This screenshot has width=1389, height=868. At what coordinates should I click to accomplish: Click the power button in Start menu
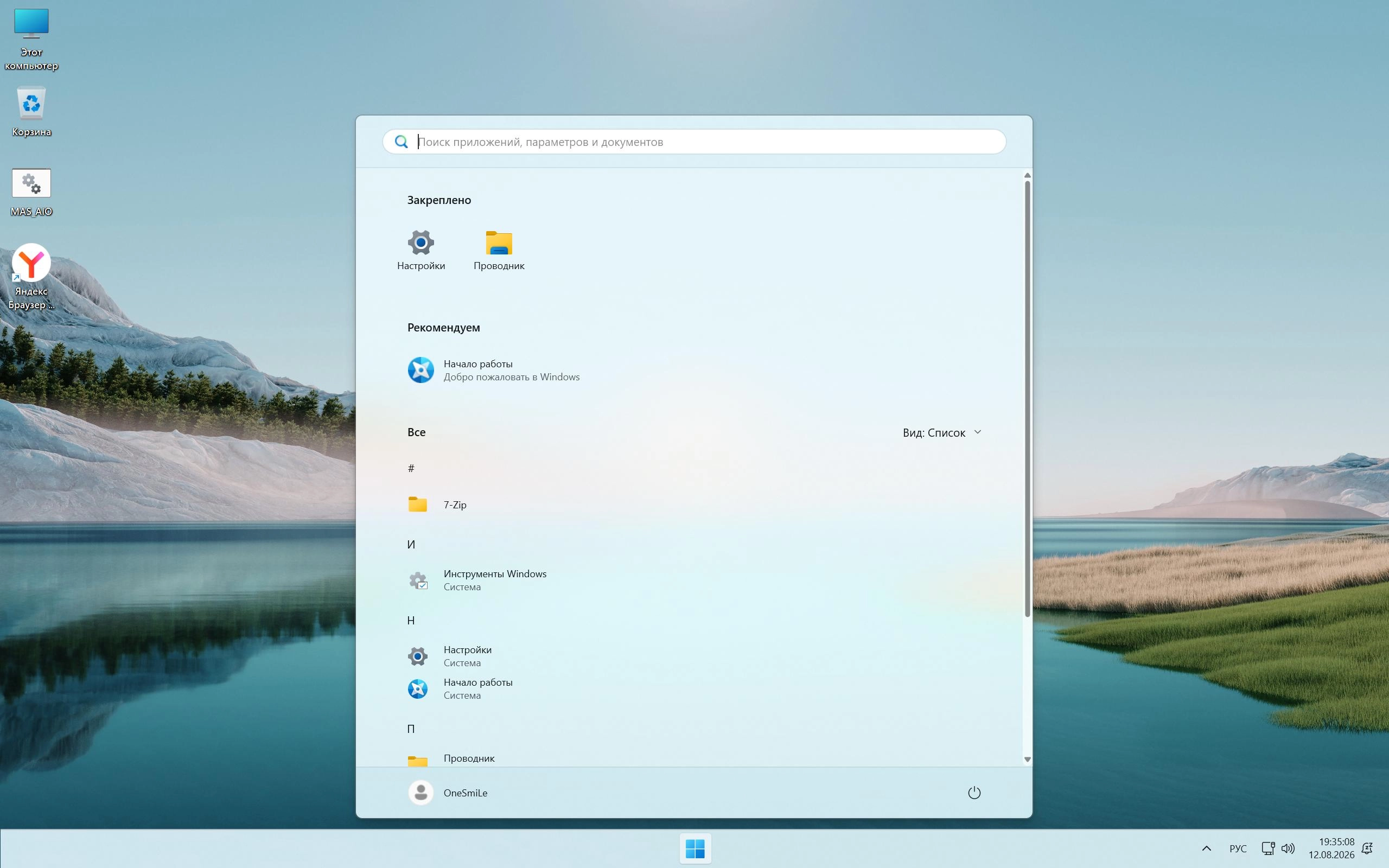pos(974,793)
